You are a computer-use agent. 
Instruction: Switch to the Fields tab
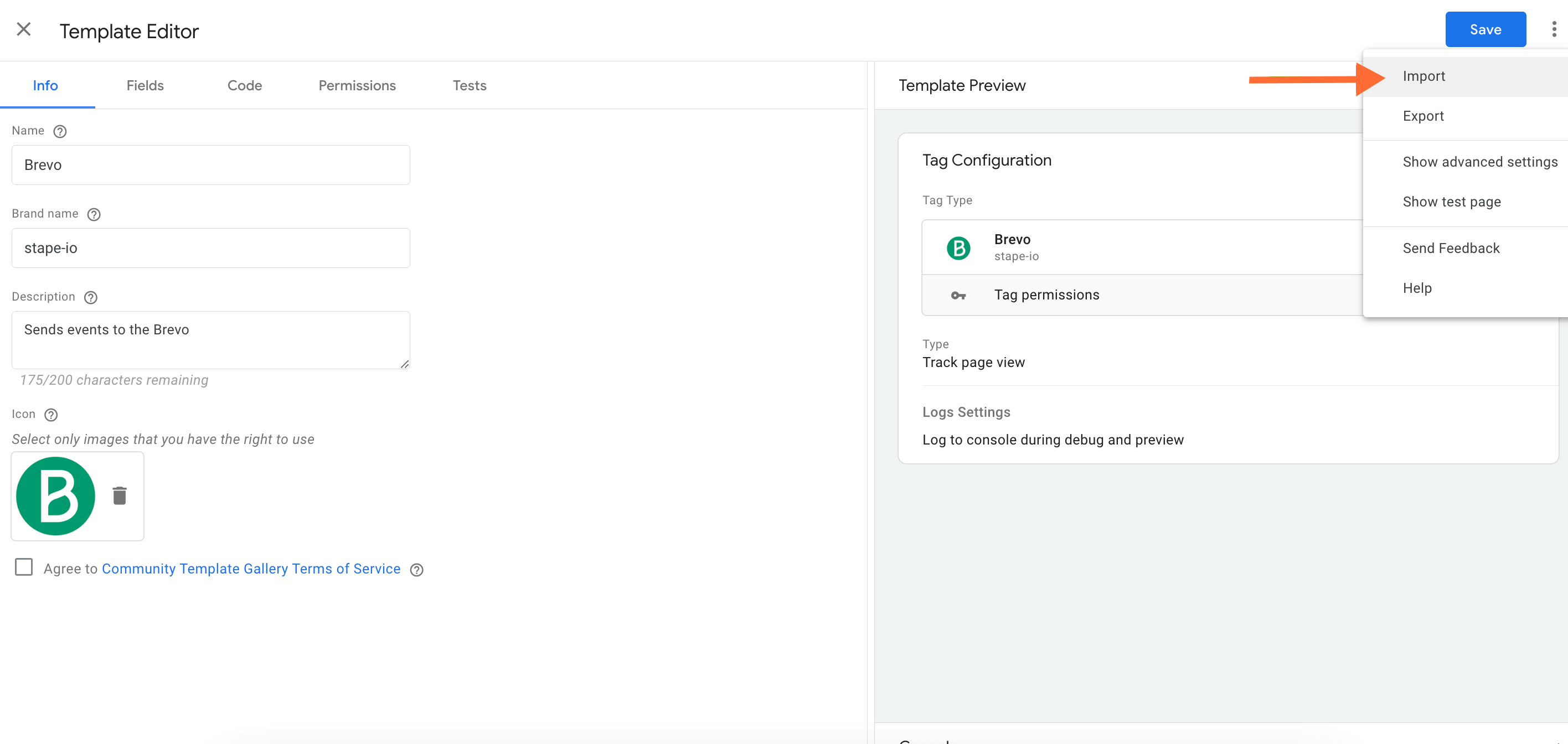click(x=144, y=85)
